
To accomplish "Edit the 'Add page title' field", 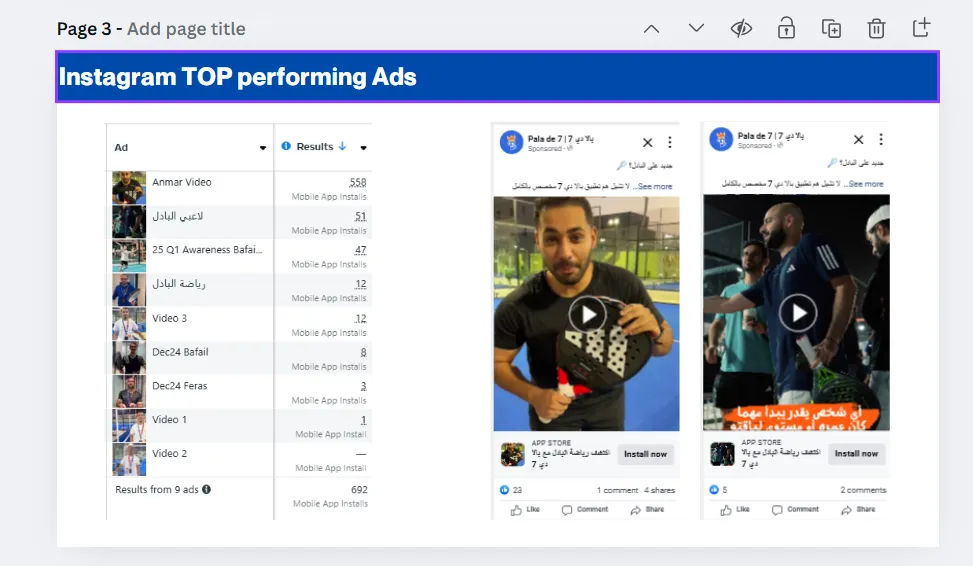I will (x=186, y=29).
